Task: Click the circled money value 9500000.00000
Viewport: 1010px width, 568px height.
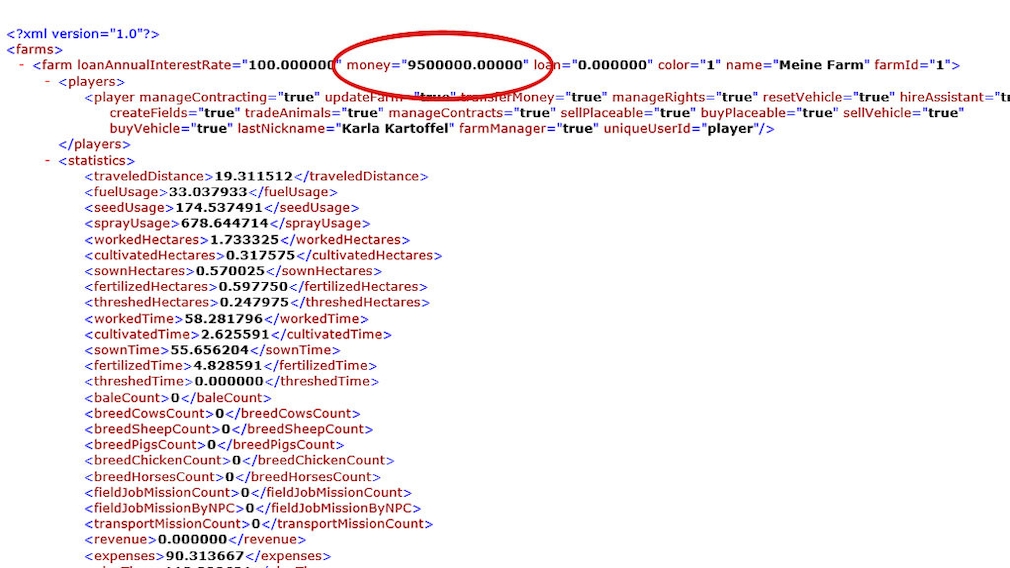Action: point(465,65)
